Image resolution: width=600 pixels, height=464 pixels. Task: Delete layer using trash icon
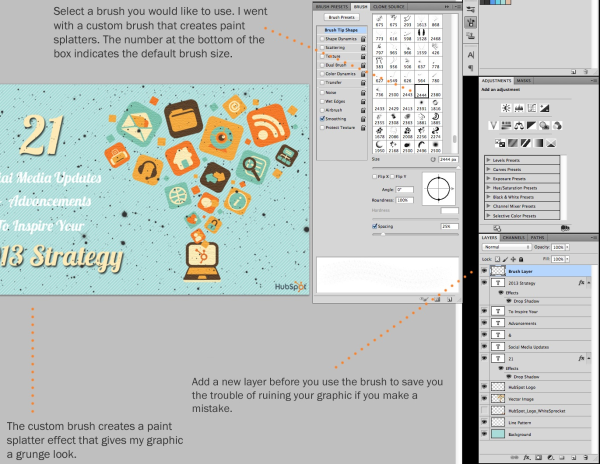[x=586, y=457]
